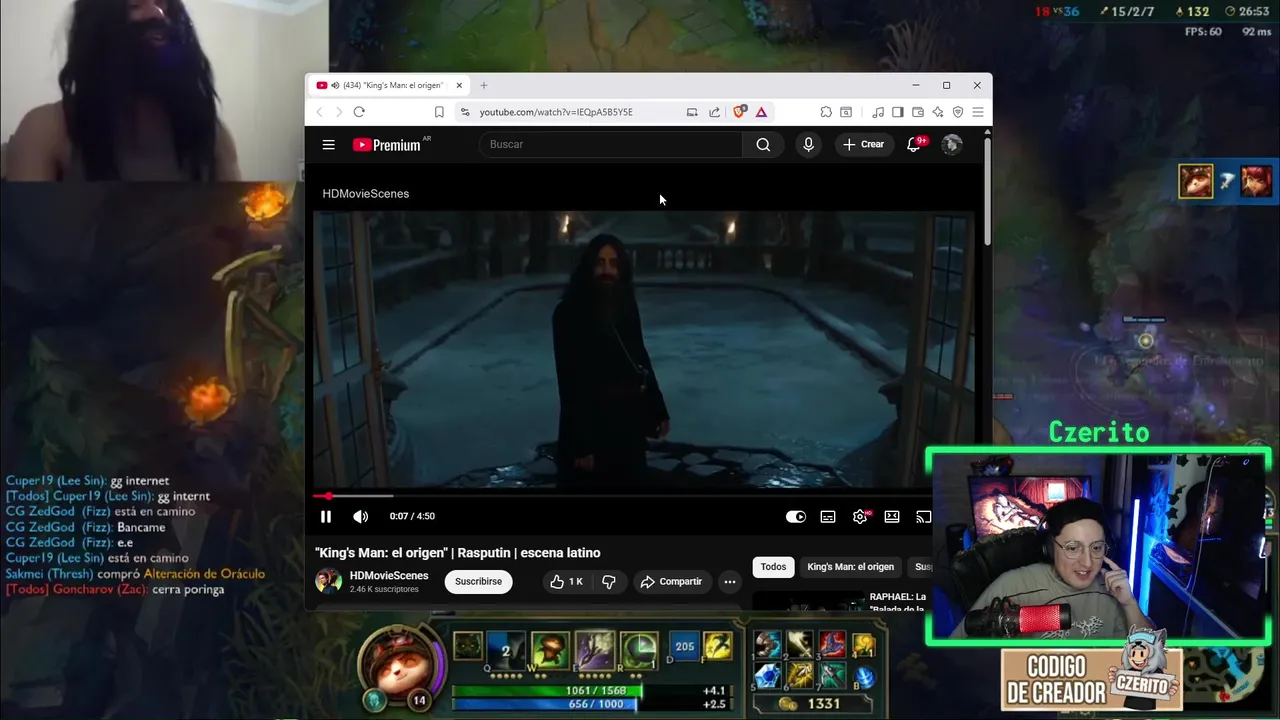The height and width of the screenshot is (720, 1280).
Task: Mute the video using the speaker icon
Action: click(x=360, y=516)
